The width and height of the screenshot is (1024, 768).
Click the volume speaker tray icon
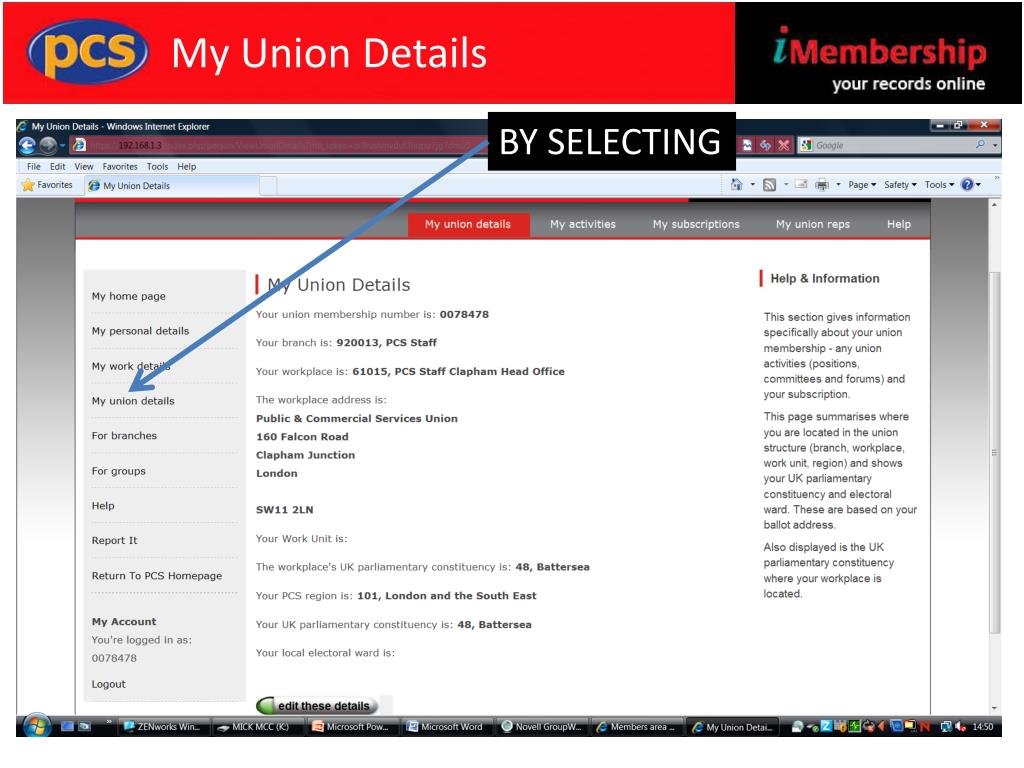coord(961,727)
